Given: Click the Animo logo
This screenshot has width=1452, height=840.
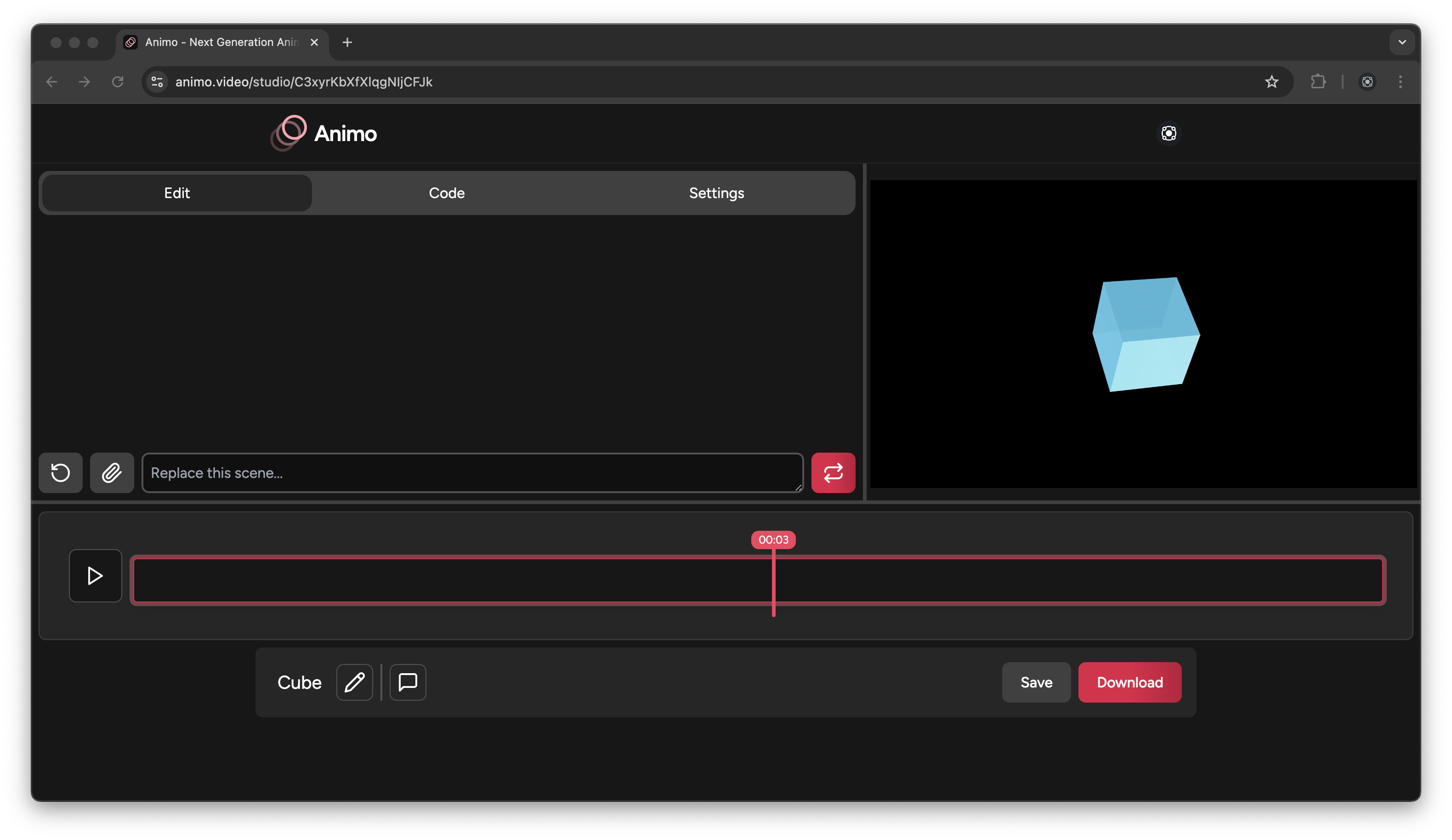Looking at the screenshot, I should [x=324, y=133].
